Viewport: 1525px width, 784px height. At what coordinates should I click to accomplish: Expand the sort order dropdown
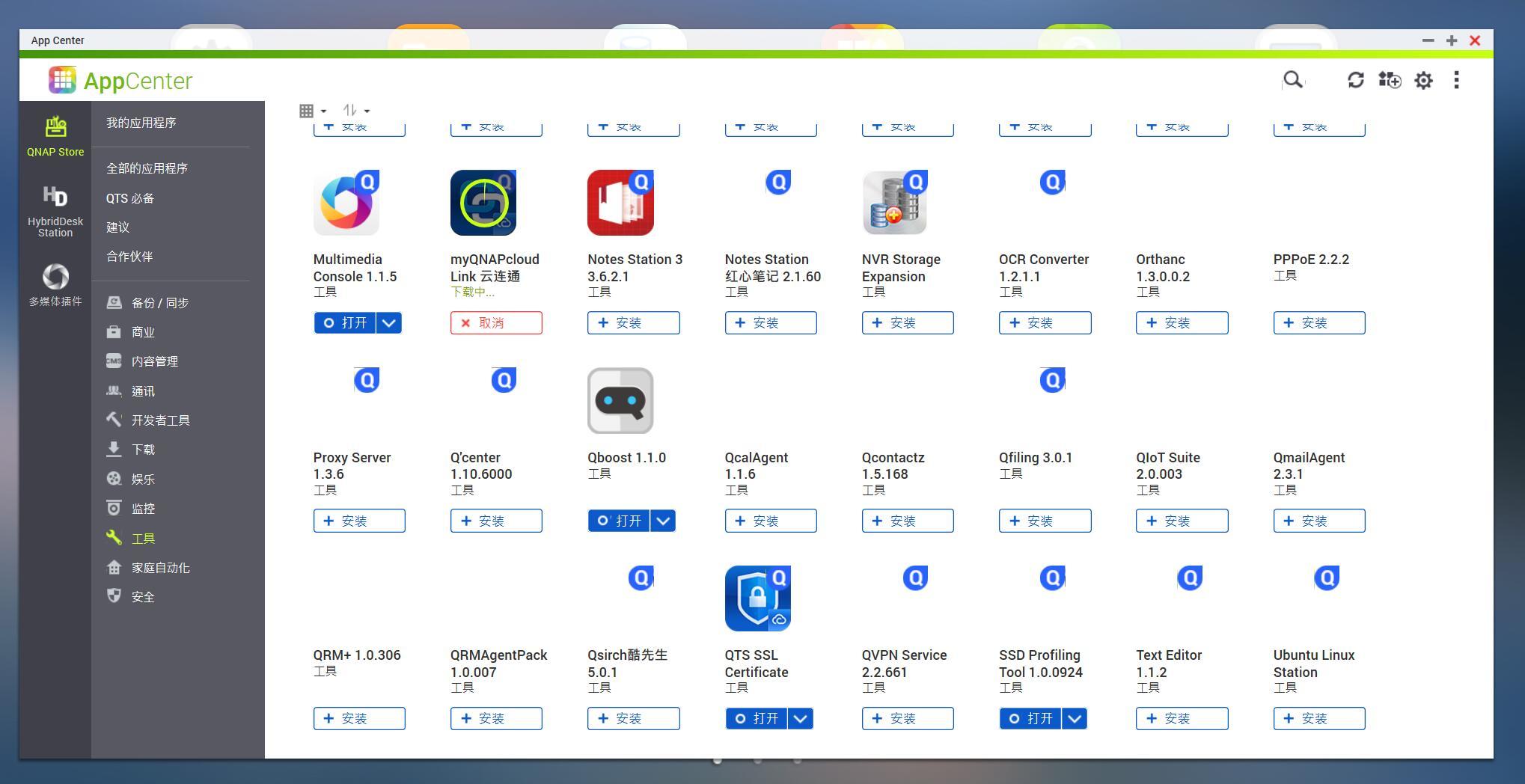(356, 111)
